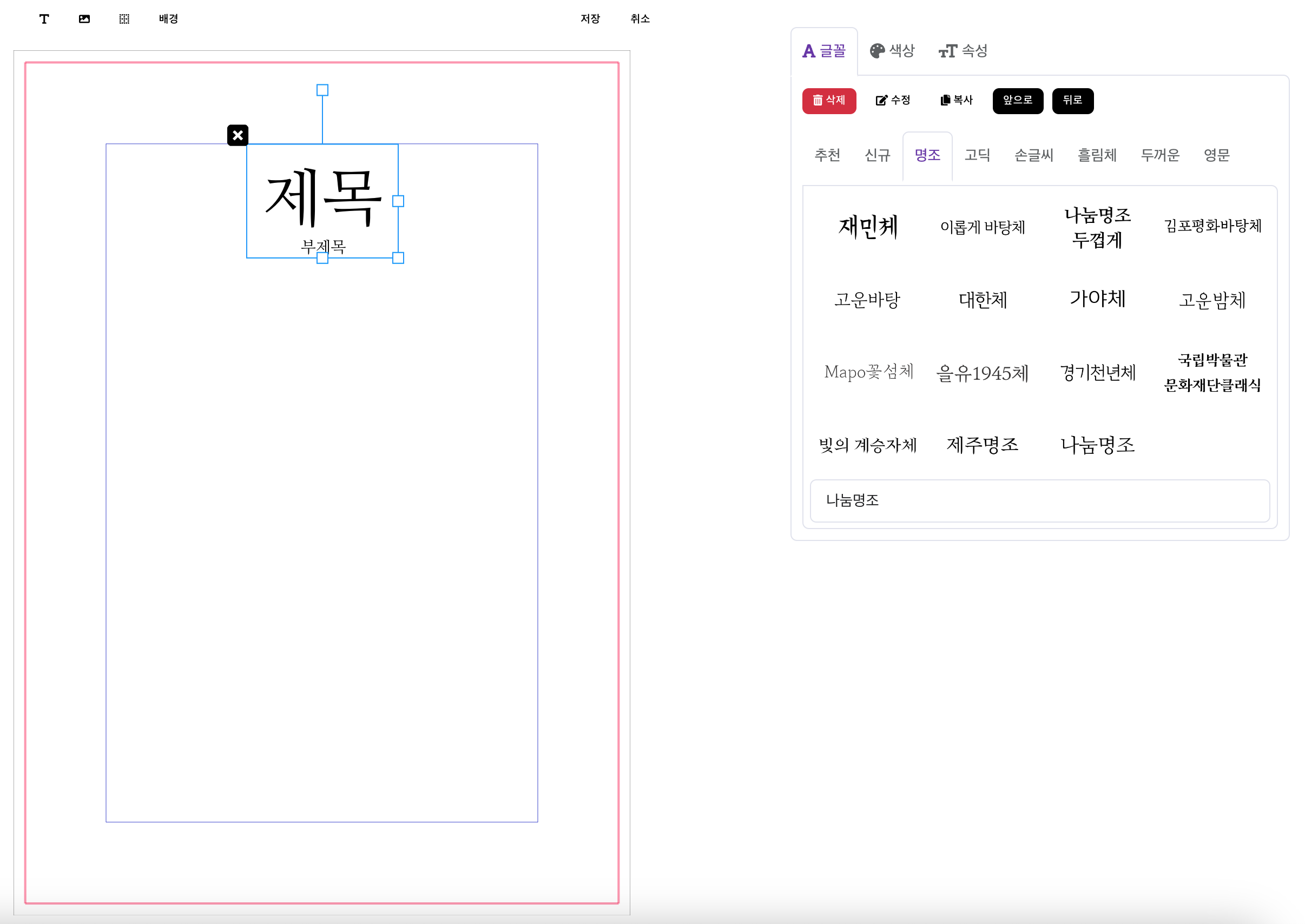
Task: Click the 앞으로 bring forward button
Action: pos(1017,101)
